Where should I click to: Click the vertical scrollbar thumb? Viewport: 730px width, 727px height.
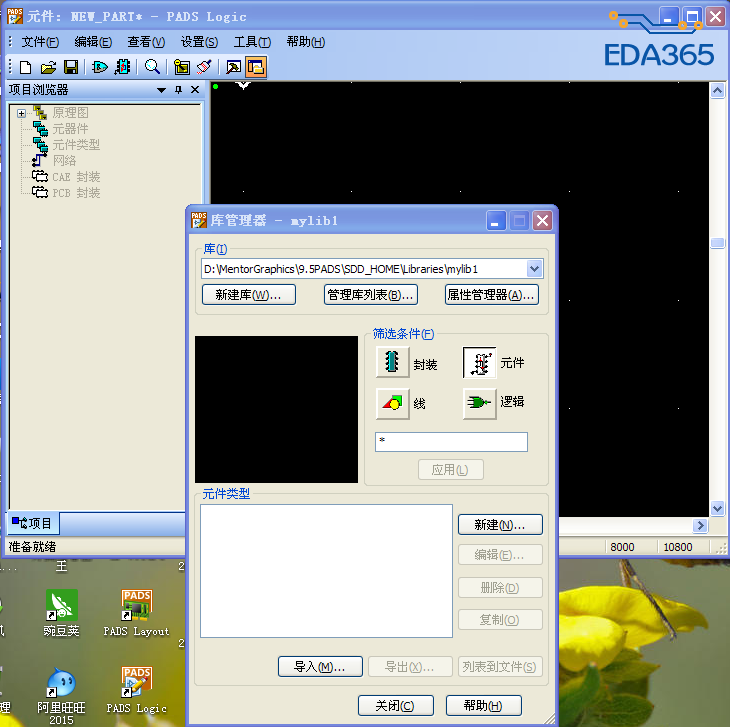pyautogui.click(x=717, y=243)
